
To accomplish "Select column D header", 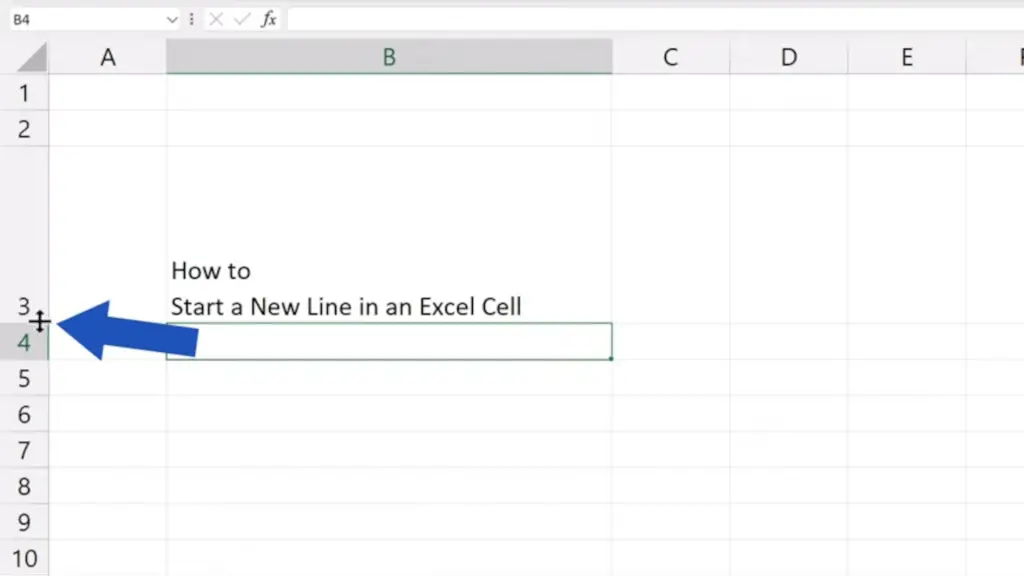I will pos(789,57).
